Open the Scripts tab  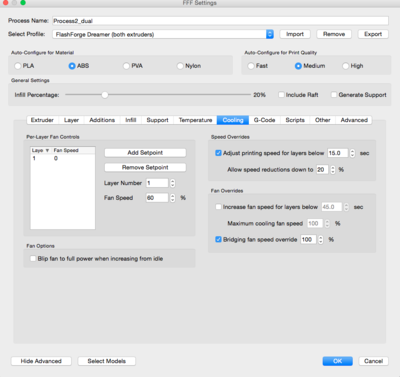pyautogui.click(x=295, y=120)
